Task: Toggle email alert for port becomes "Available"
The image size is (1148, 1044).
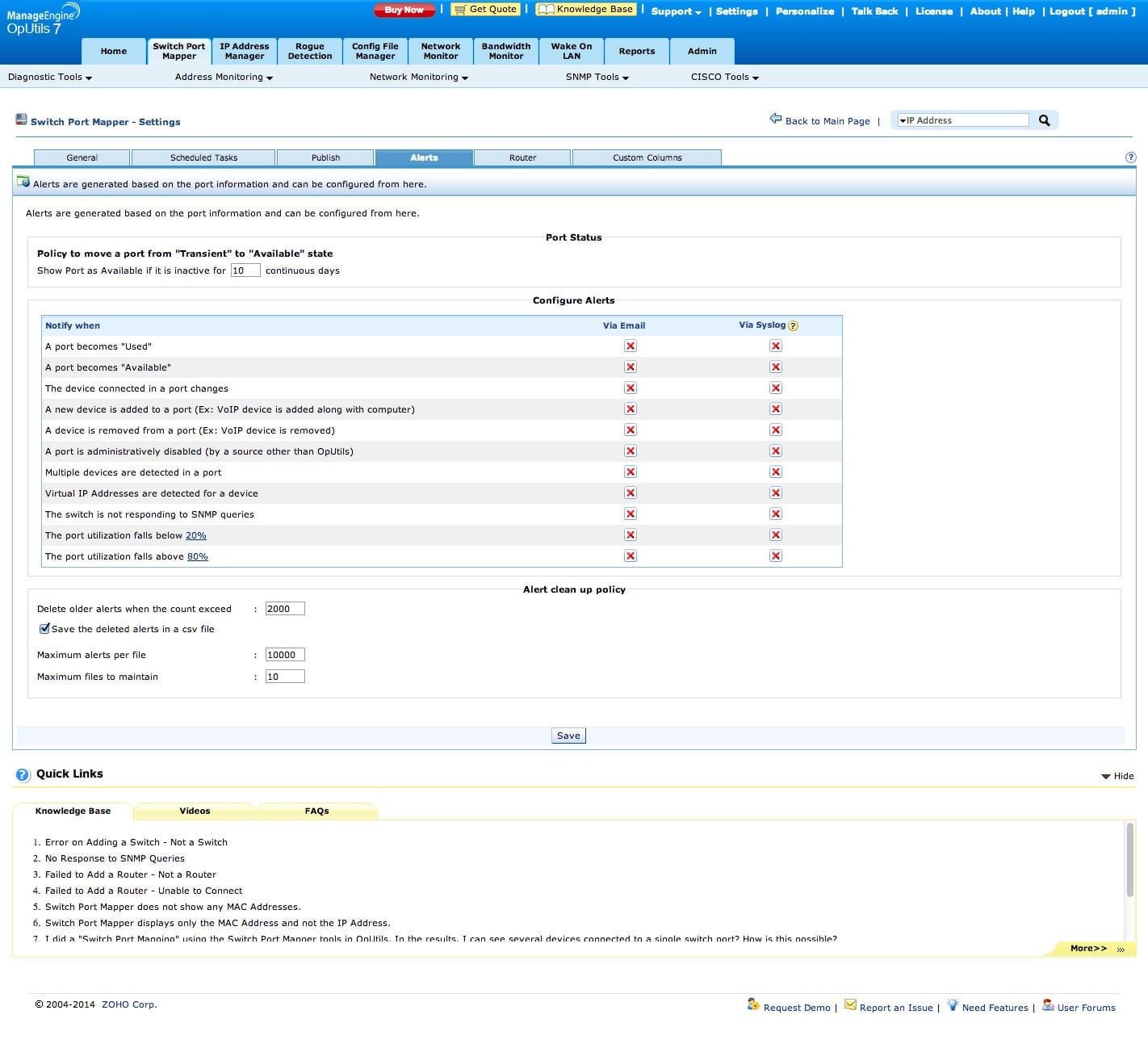Action: pos(631,367)
